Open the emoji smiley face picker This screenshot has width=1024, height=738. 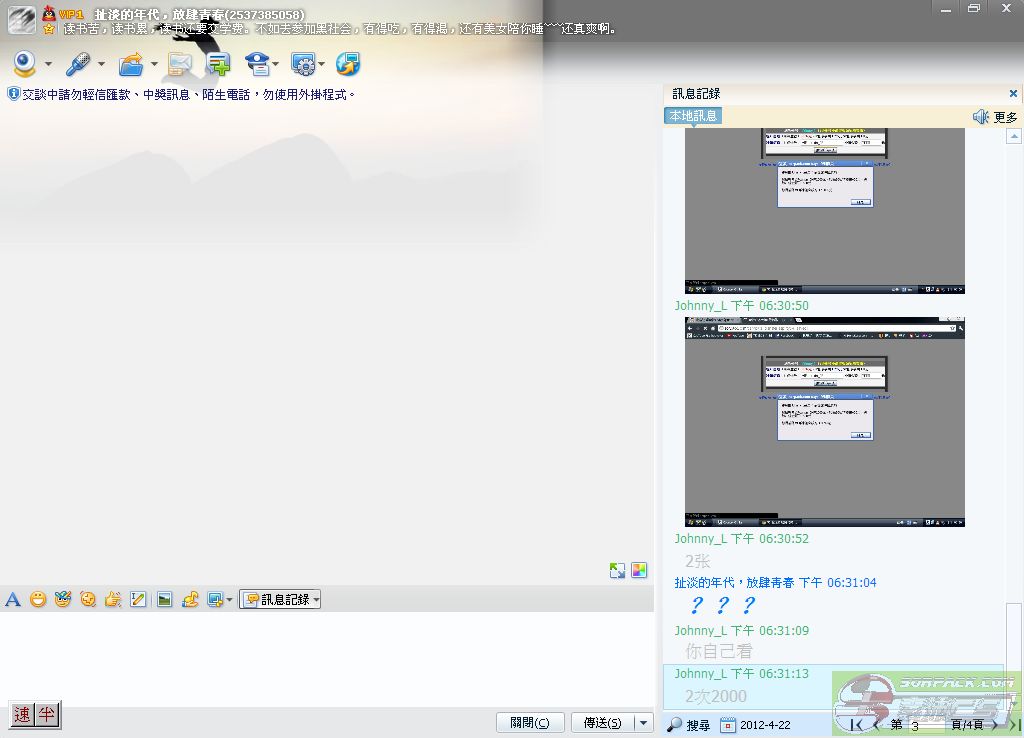pos(38,600)
